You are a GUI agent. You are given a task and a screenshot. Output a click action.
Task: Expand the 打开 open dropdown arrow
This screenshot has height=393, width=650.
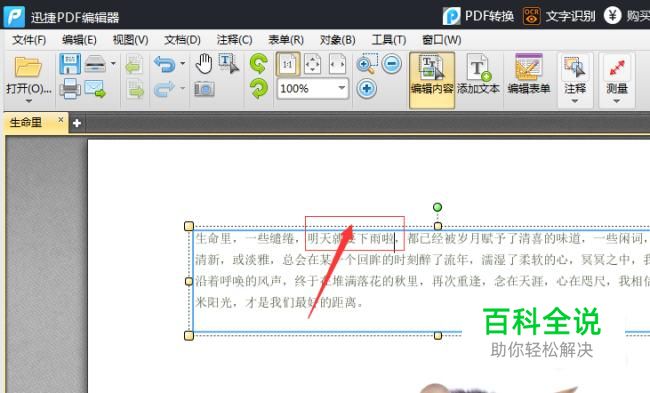pos(28,101)
